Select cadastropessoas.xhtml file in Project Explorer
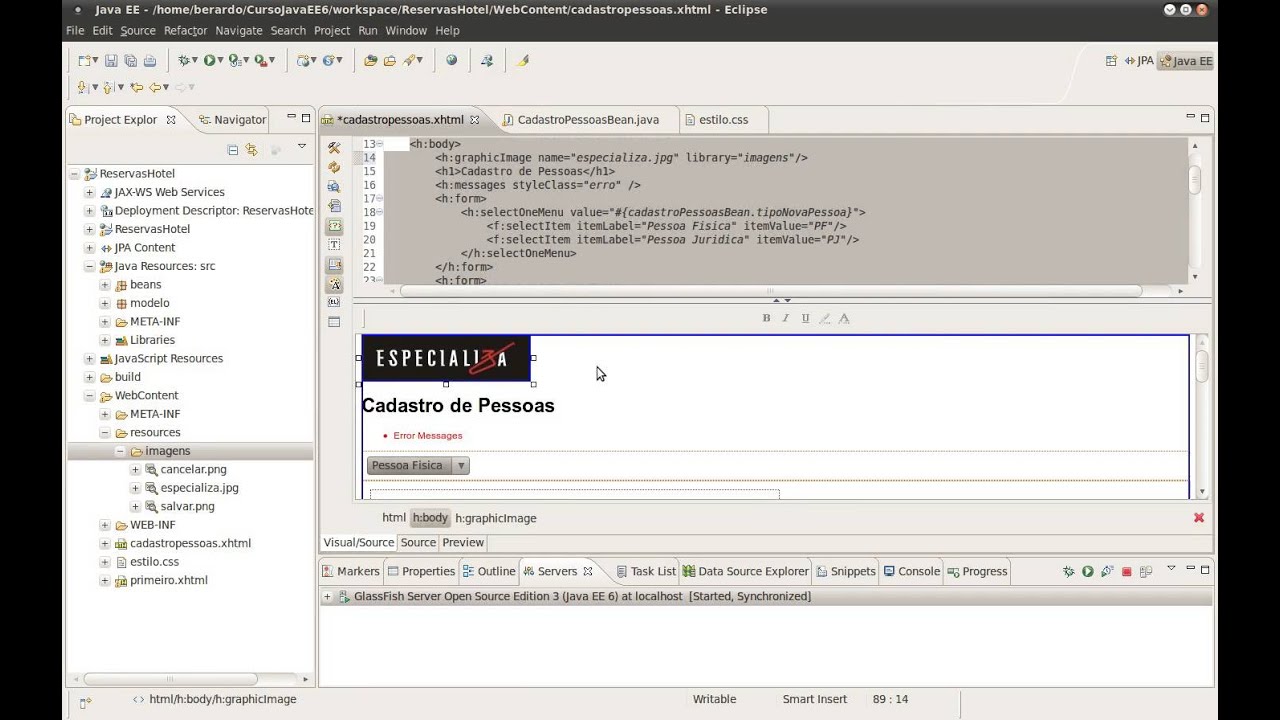1280x720 pixels. pyautogui.click(x=190, y=544)
